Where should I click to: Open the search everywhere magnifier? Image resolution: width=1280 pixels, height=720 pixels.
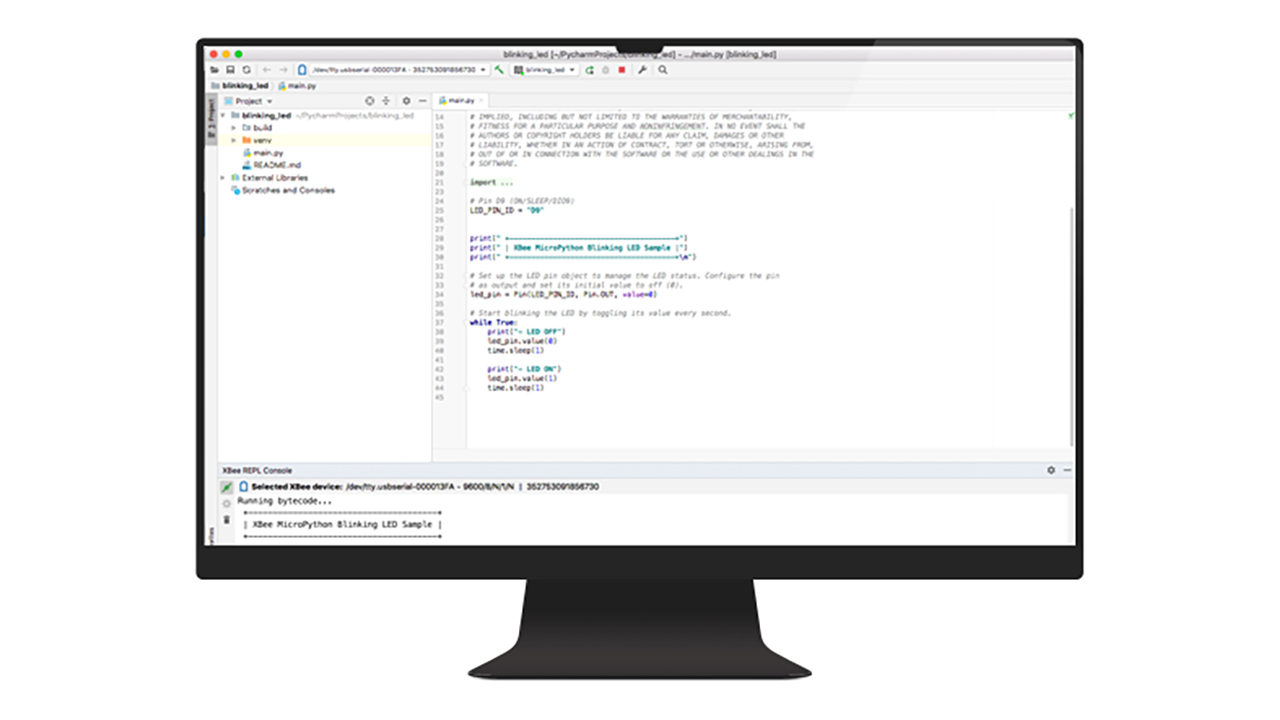coord(661,70)
